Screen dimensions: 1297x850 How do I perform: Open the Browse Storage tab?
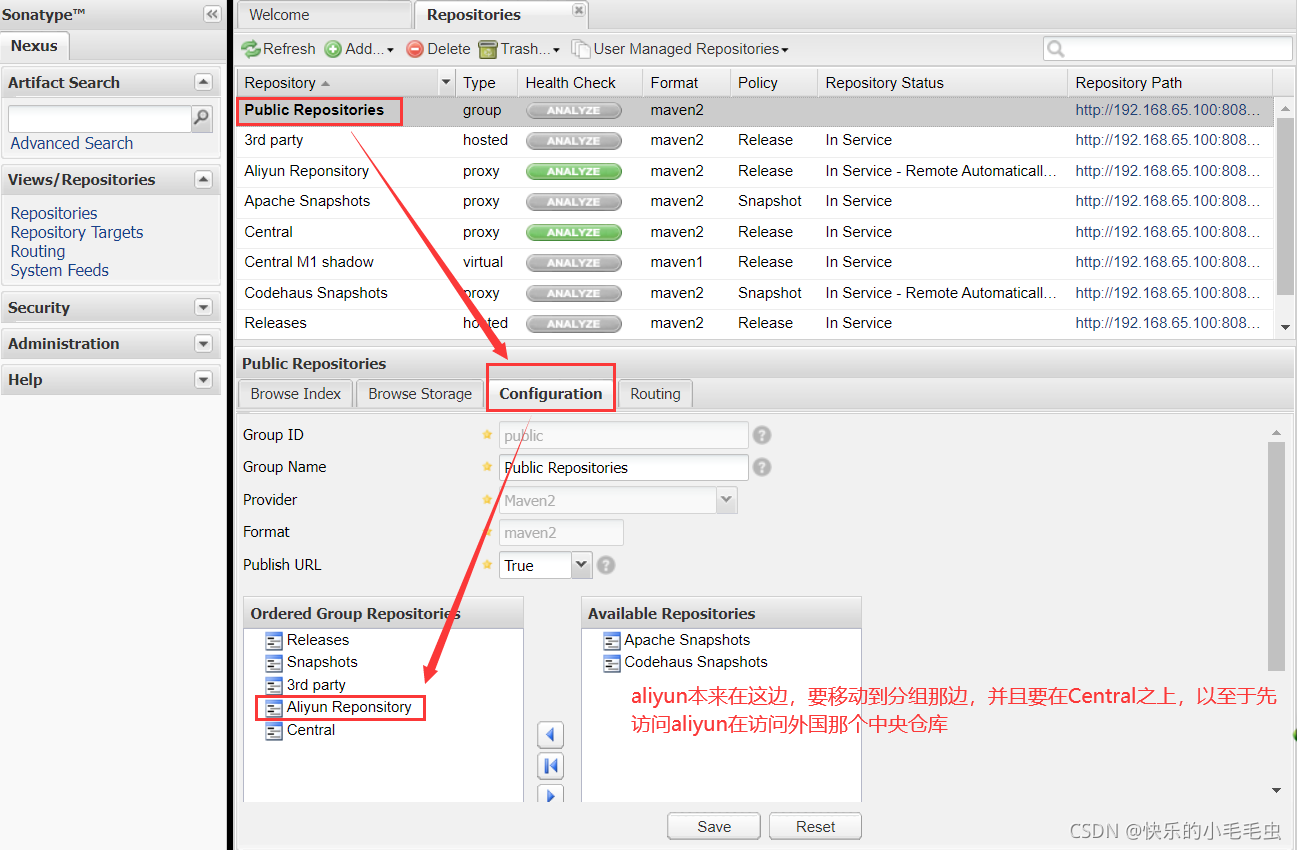(x=420, y=394)
